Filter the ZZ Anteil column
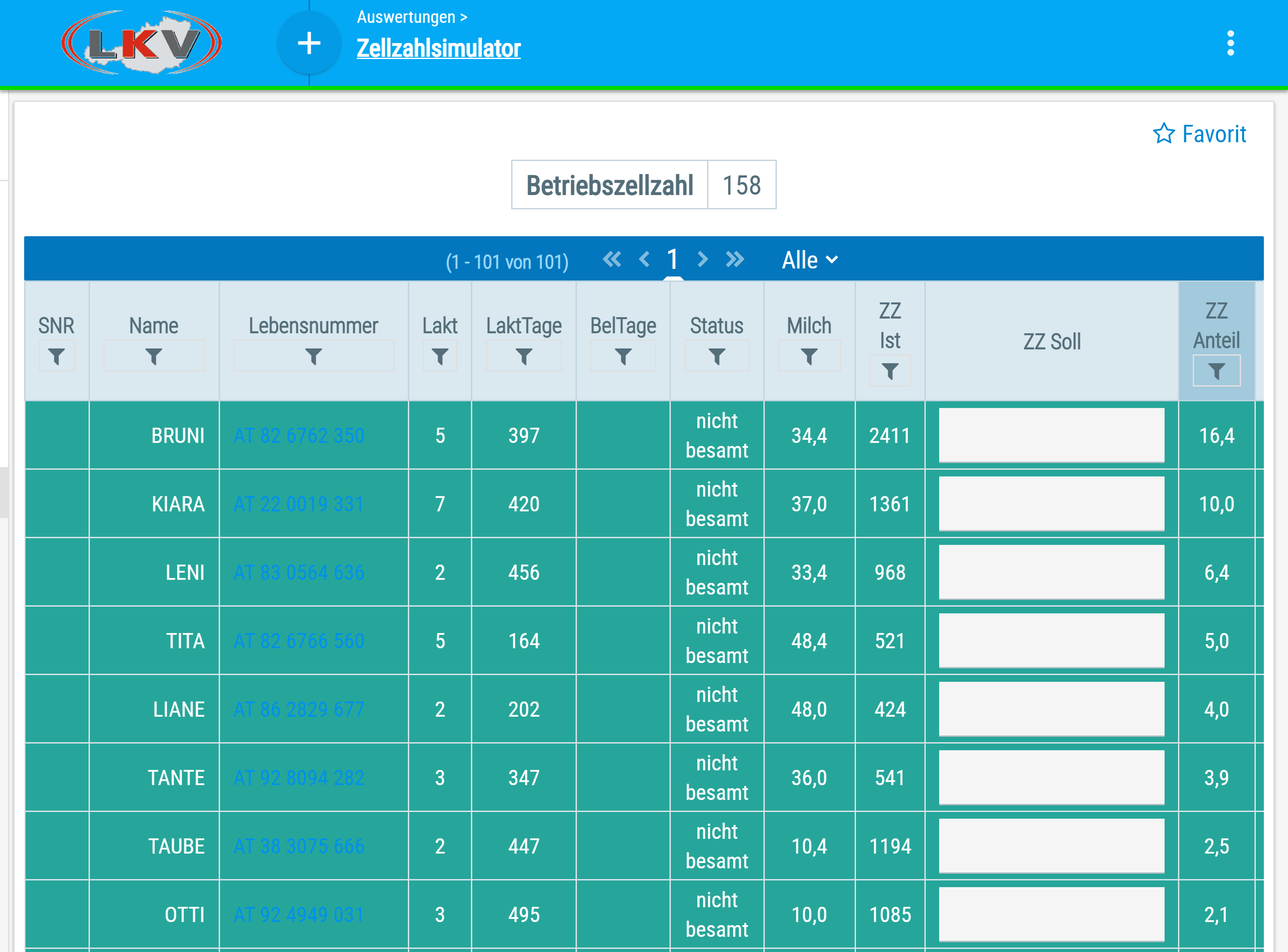The height and width of the screenshot is (952, 1288). (1216, 371)
